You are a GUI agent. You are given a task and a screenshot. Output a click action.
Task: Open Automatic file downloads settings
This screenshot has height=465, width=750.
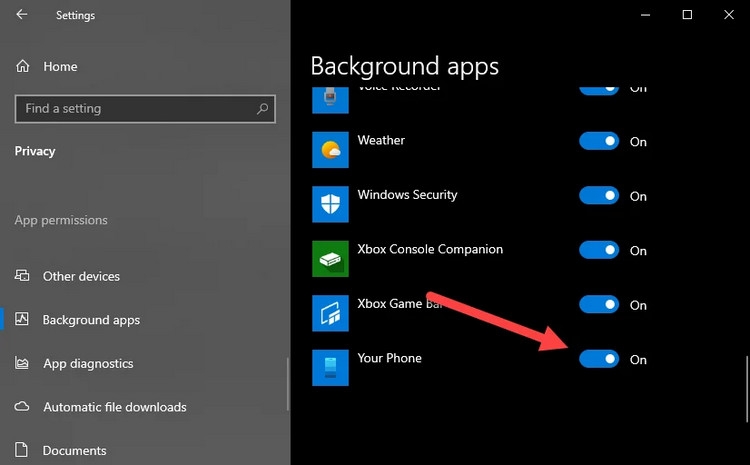click(x=115, y=407)
